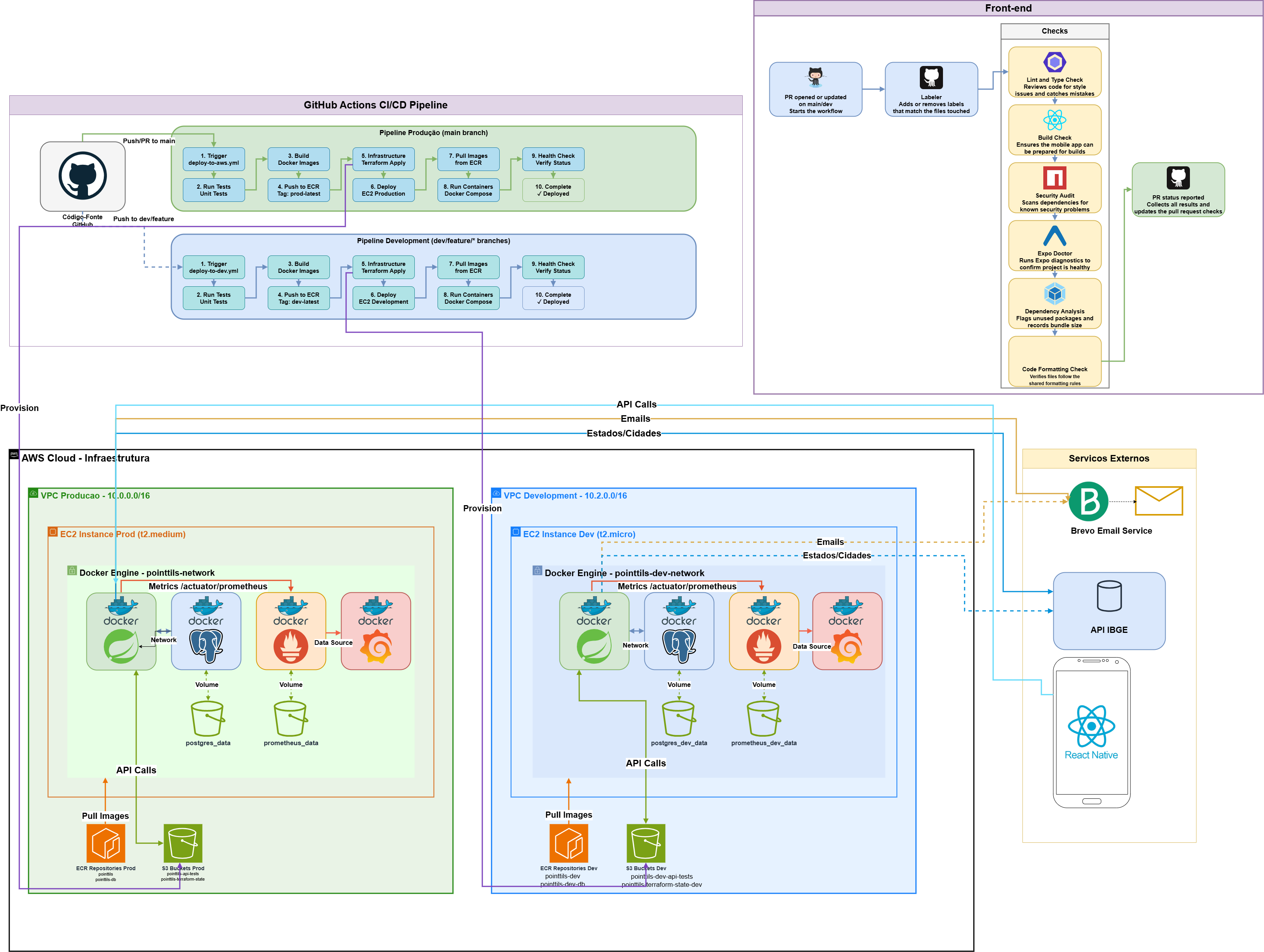
Task: Click the '9. Health Check' production step
Action: tap(553, 159)
